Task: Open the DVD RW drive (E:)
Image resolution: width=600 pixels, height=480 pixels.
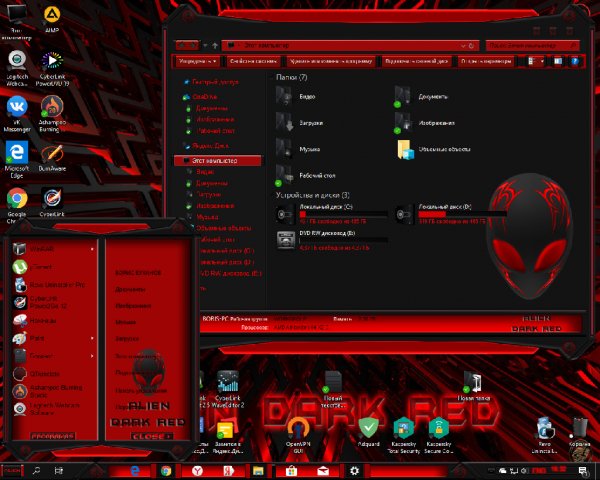Action: point(331,240)
